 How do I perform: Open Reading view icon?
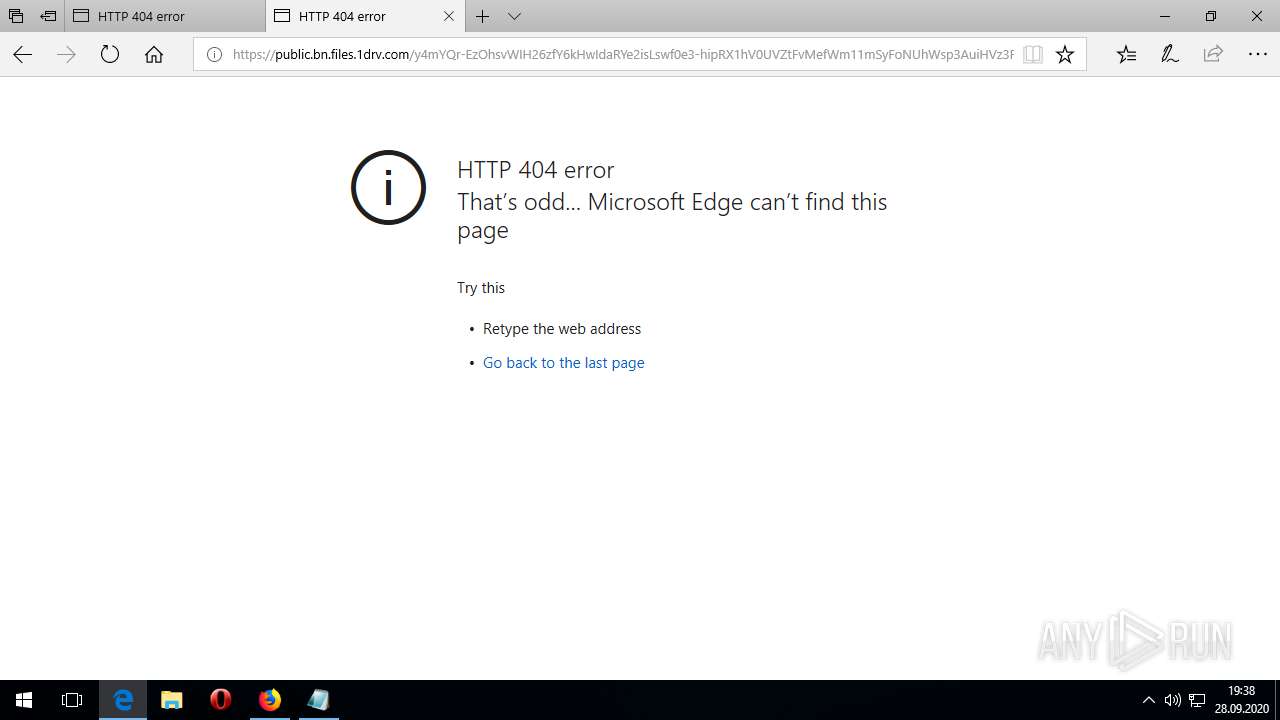[x=1033, y=55]
